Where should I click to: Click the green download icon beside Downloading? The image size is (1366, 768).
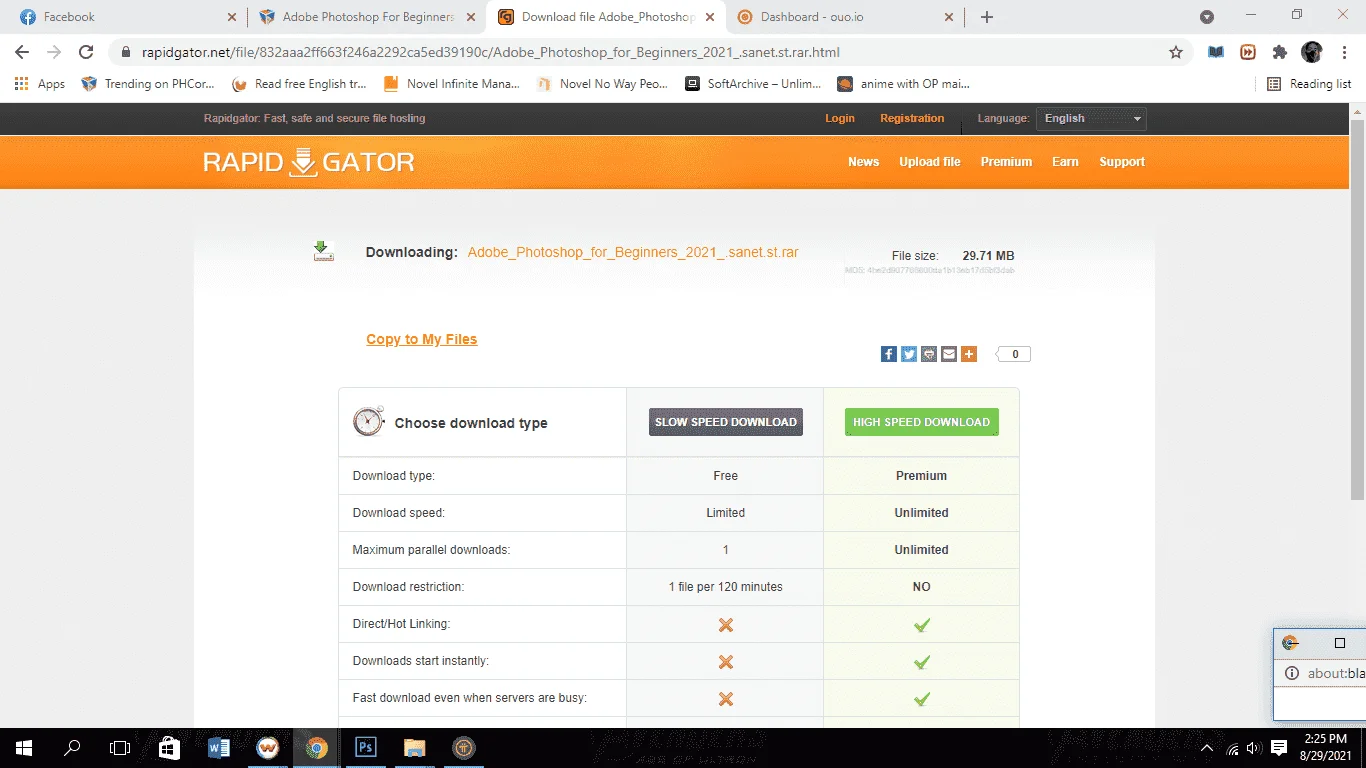point(323,251)
